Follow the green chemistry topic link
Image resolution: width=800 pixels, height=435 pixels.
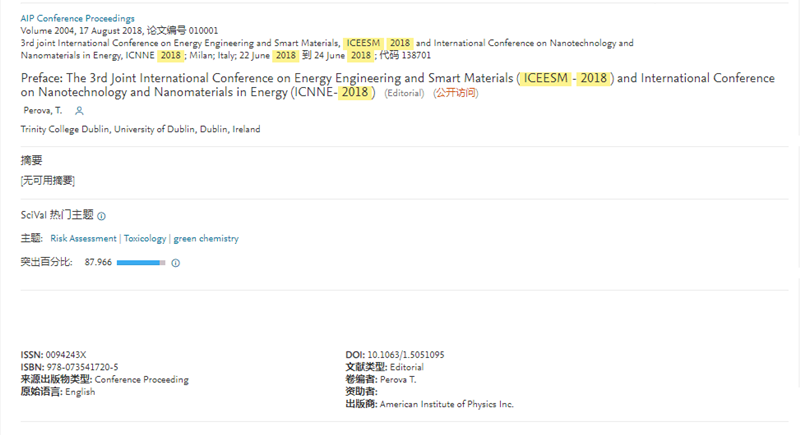tap(206, 239)
